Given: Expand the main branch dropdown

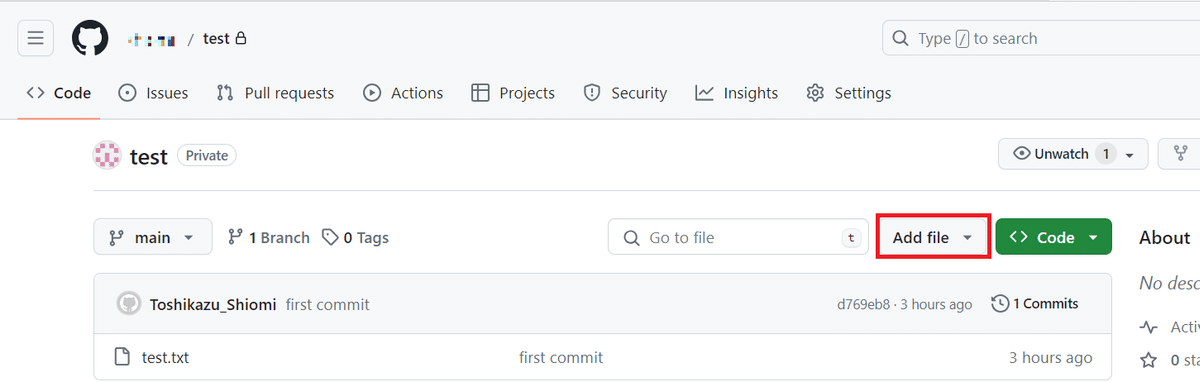Looking at the screenshot, I should point(153,237).
